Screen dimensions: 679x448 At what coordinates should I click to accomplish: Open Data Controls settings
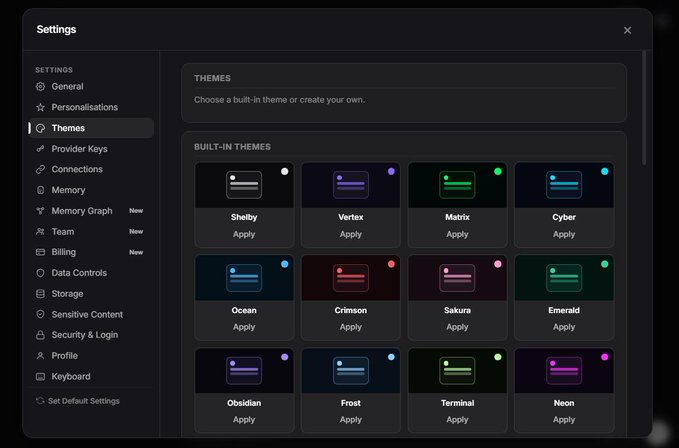[x=91, y=273]
